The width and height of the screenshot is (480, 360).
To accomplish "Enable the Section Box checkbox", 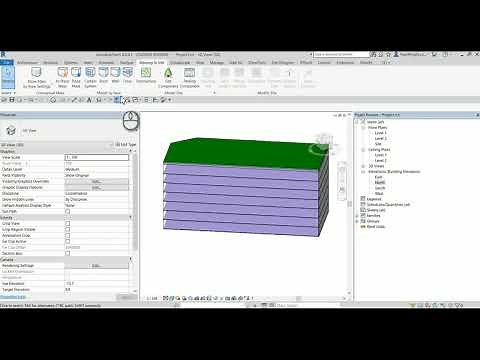I will click(68, 253).
